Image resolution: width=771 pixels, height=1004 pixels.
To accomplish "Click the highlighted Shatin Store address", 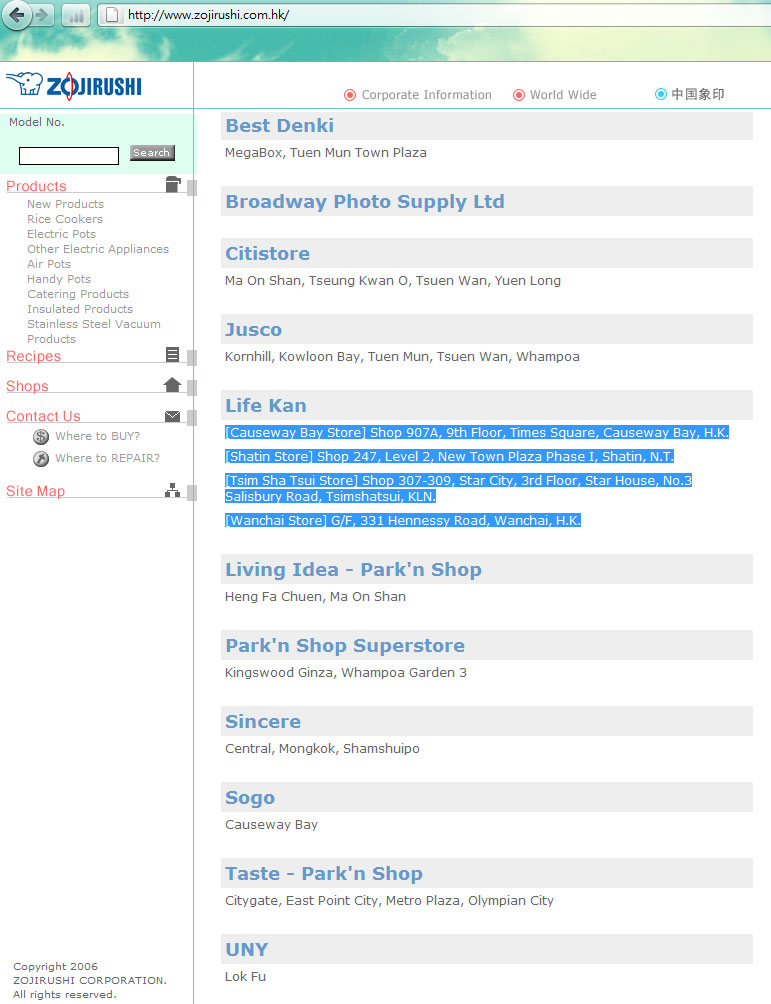I will (450, 457).
